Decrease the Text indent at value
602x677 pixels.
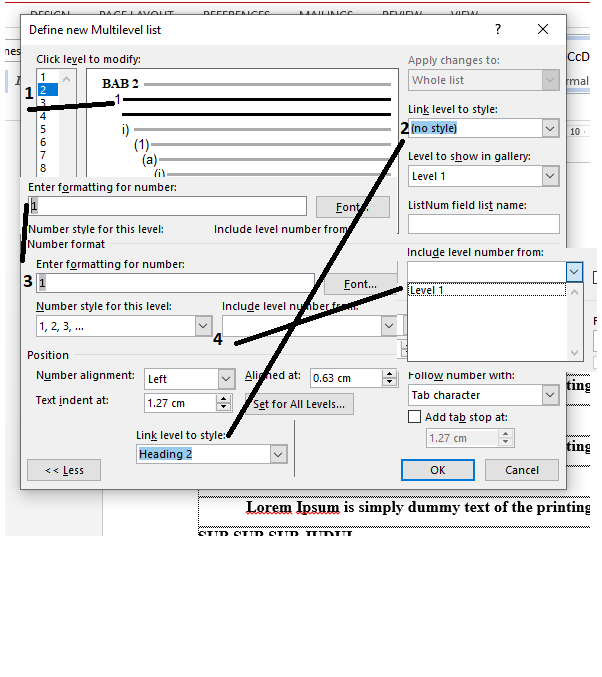[224, 408]
